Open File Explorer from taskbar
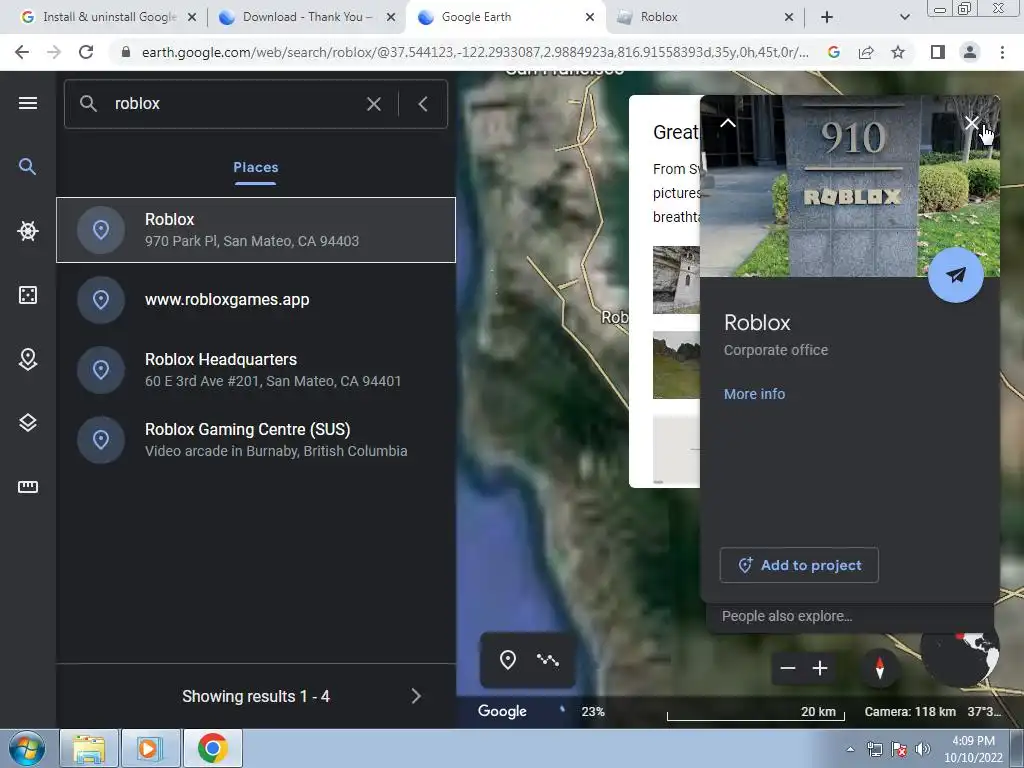1024x768 pixels. coord(89,748)
